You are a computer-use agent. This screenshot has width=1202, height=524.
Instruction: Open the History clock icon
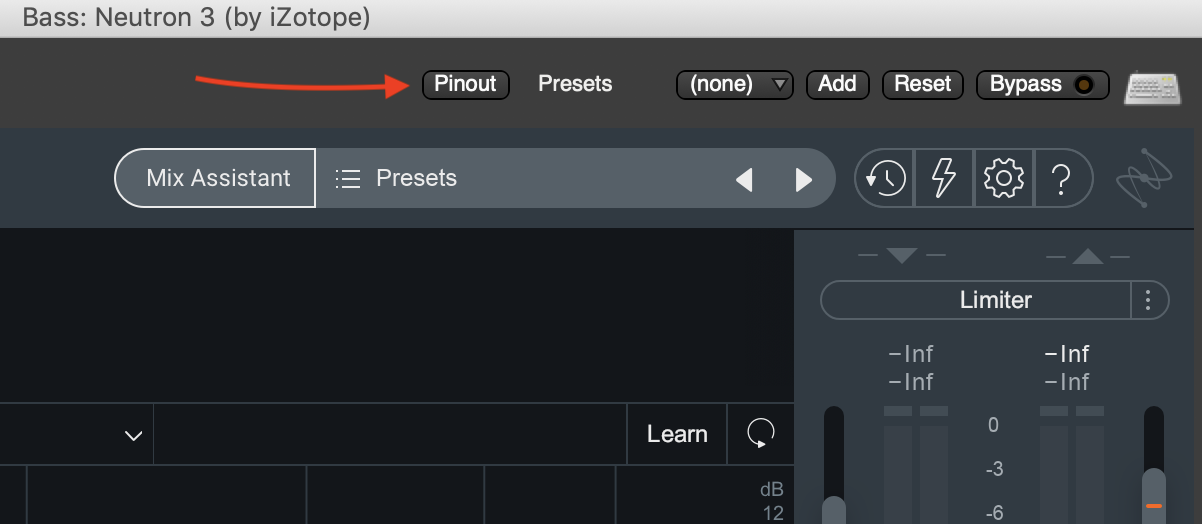(x=885, y=179)
